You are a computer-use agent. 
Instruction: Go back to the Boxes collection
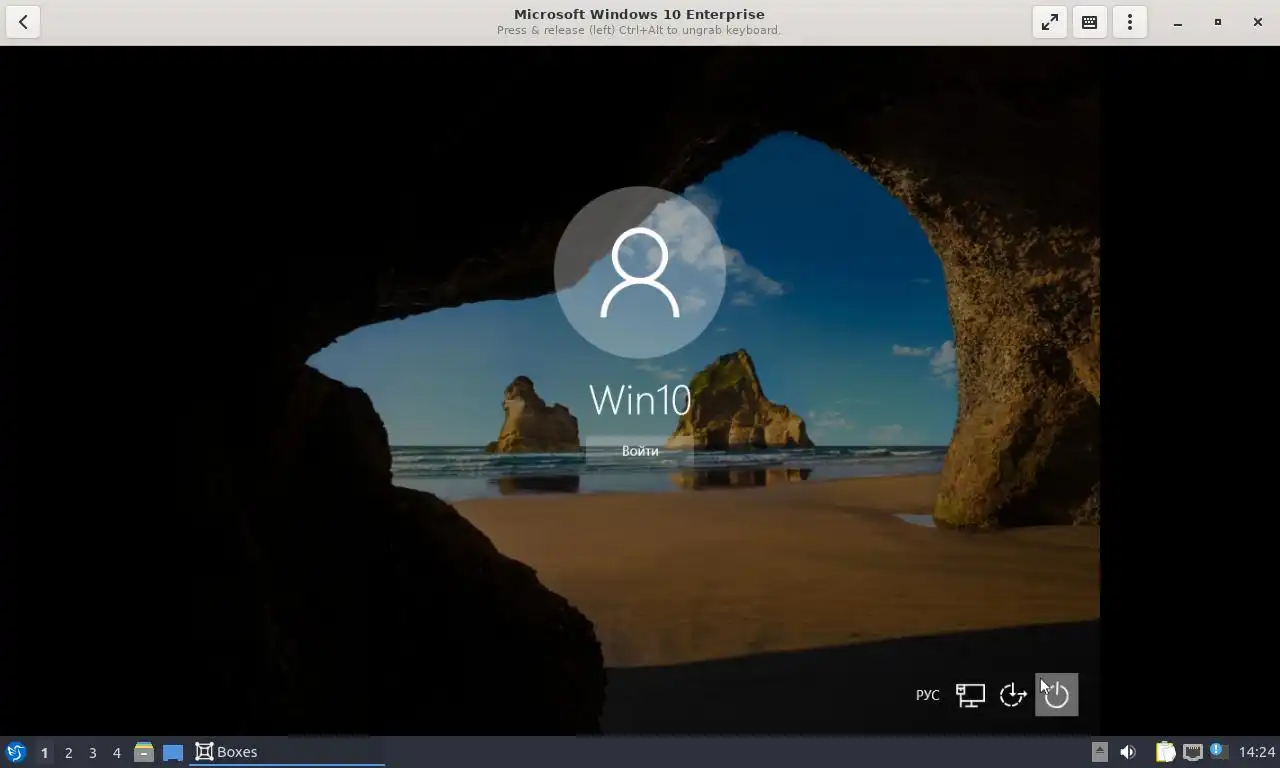[23, 22]
